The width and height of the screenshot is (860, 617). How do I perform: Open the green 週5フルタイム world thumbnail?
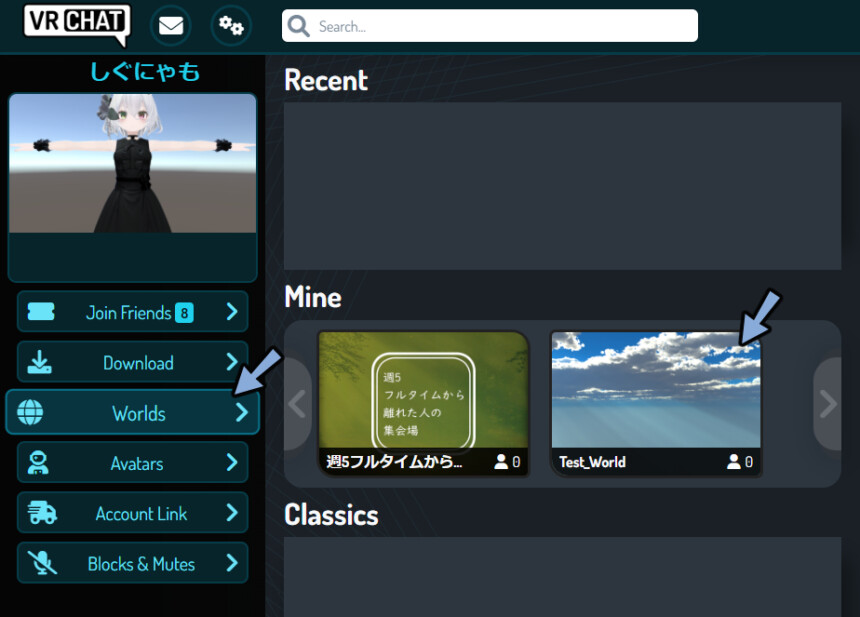423,390
